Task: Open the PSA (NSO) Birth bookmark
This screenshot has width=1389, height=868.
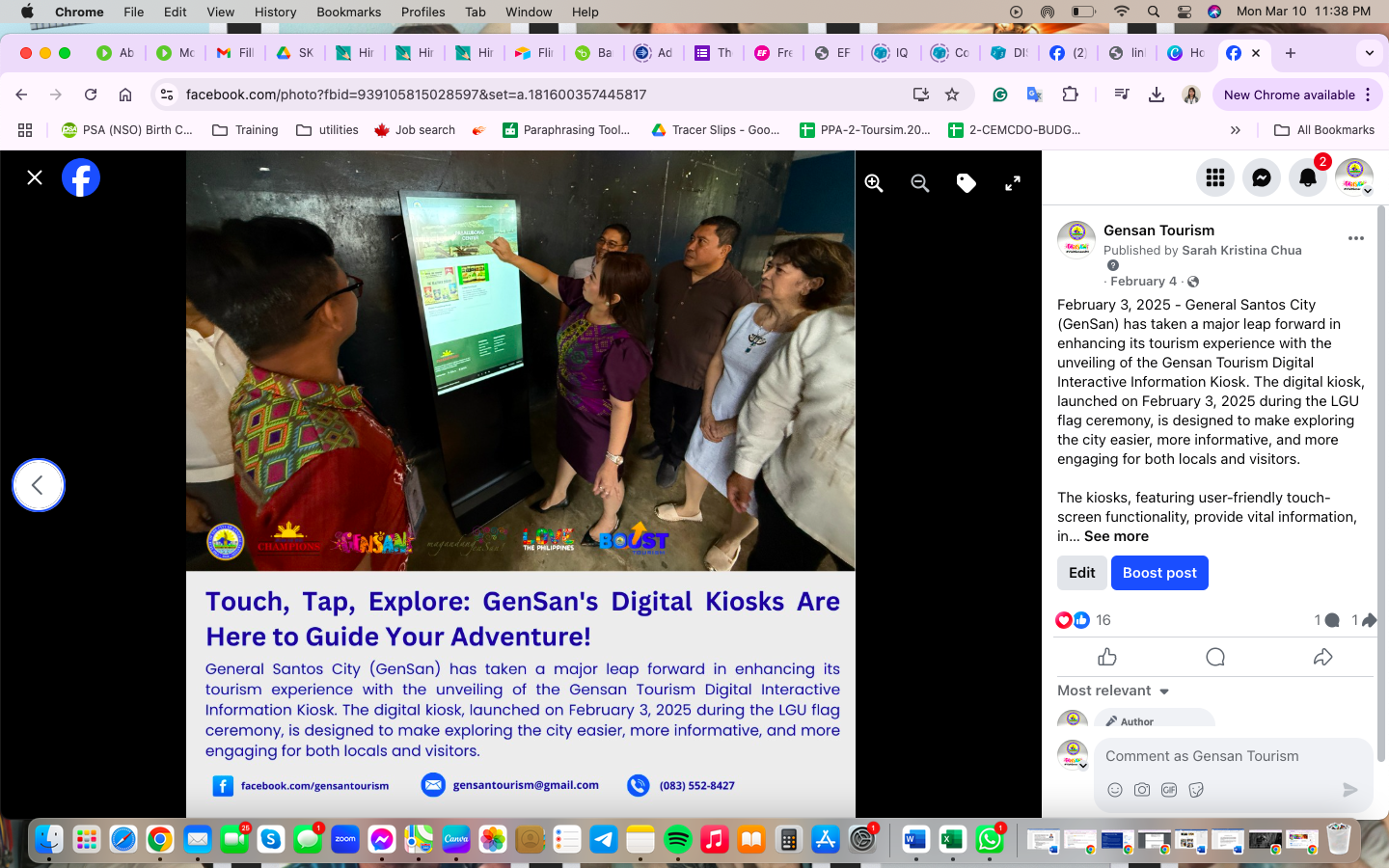Action: click(x=127, y=130)
